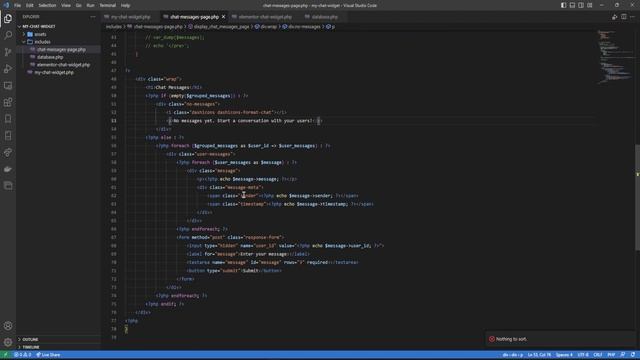640x360 pixels.
Task: Open the Accounts menu icon
Action: tap(8, 326)
